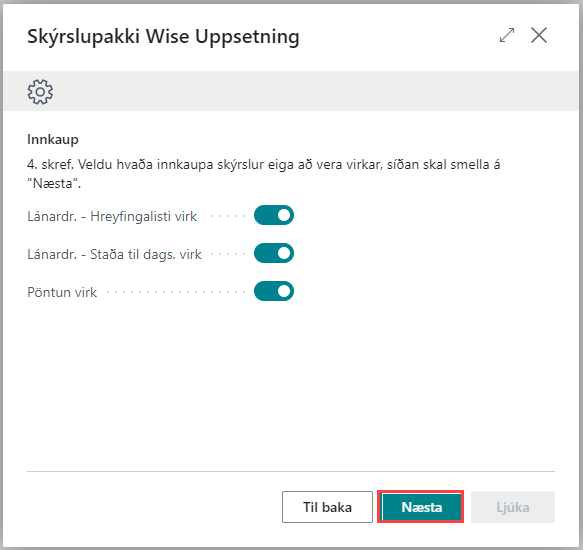This screenshot has width=583, height=550.
Task: Toggle Lánardr. - Hreyfingalisti virk switch
Action: coord(274,215)
